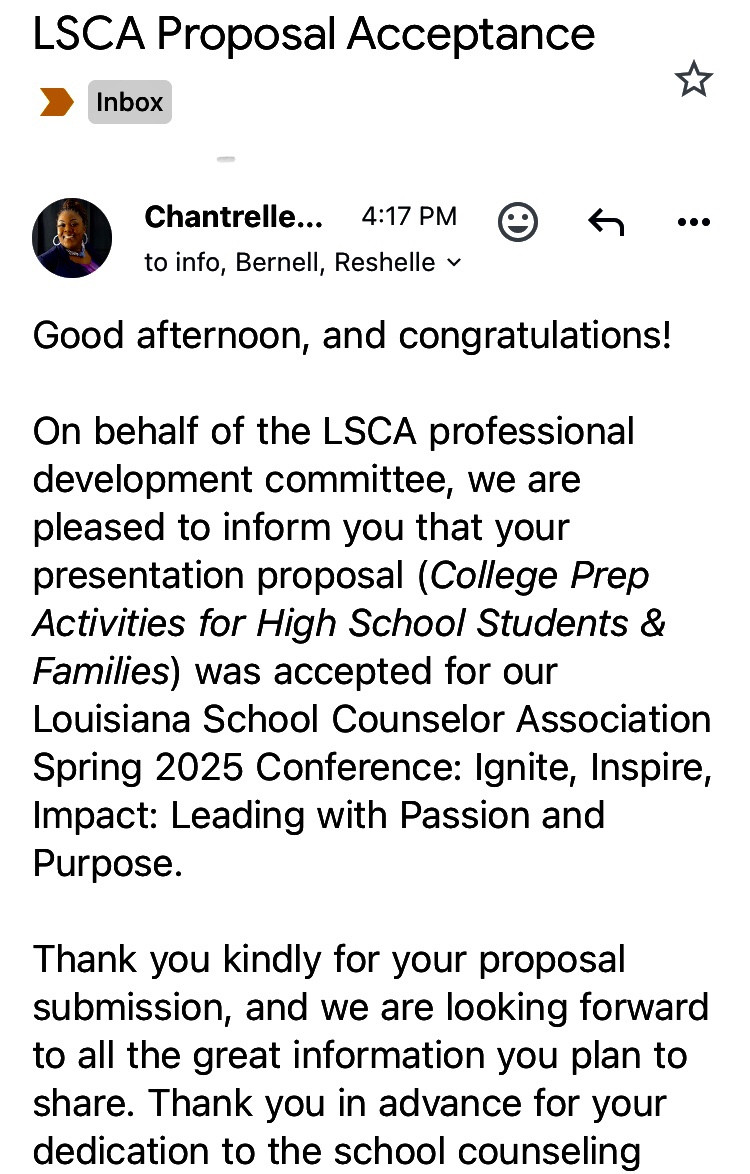Expand recipient details chevron
This screenshot has width=750, height=1174.
pyautogui.click(x=455, y=262)
